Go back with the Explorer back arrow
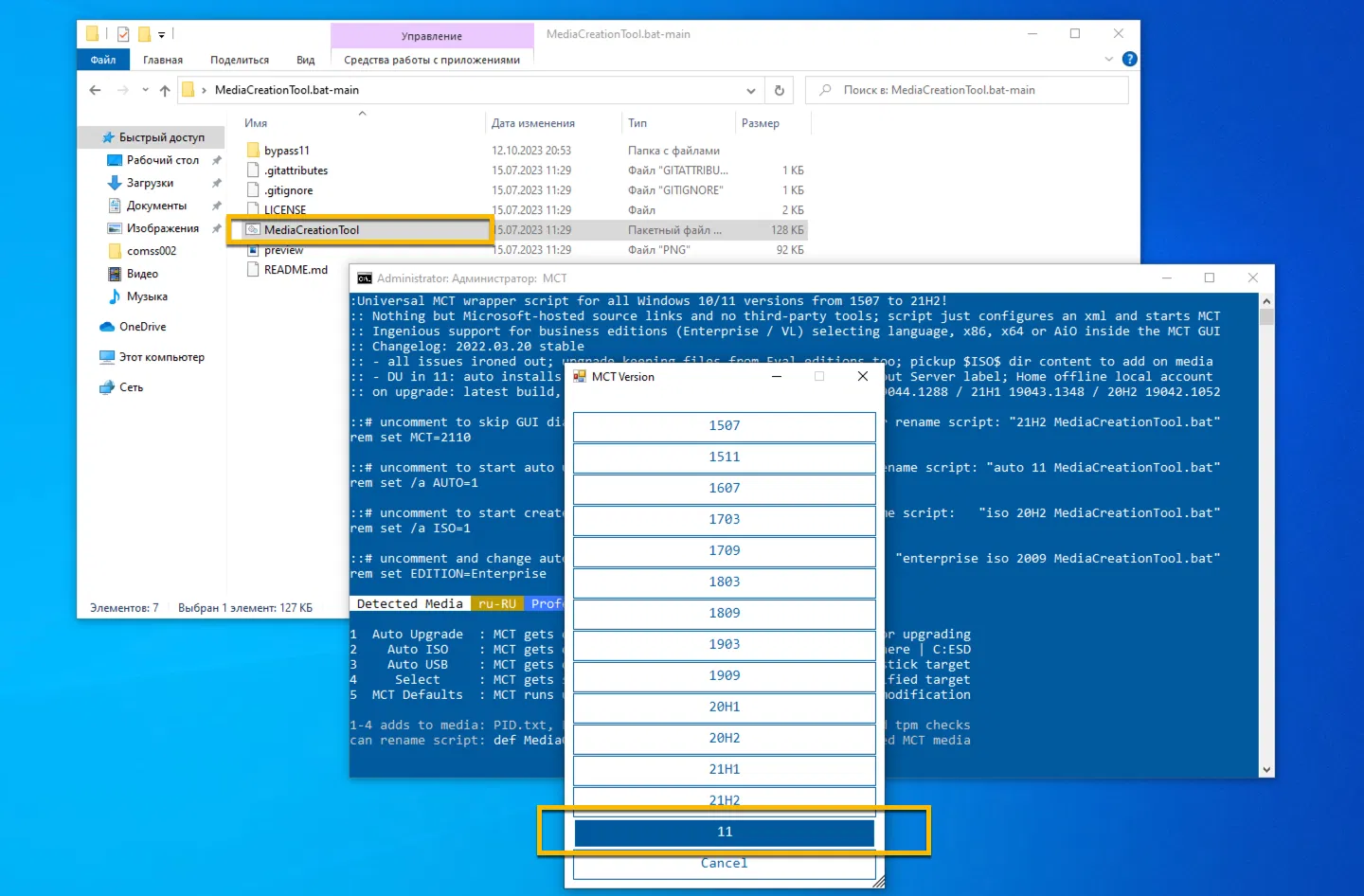 [95, 90]
